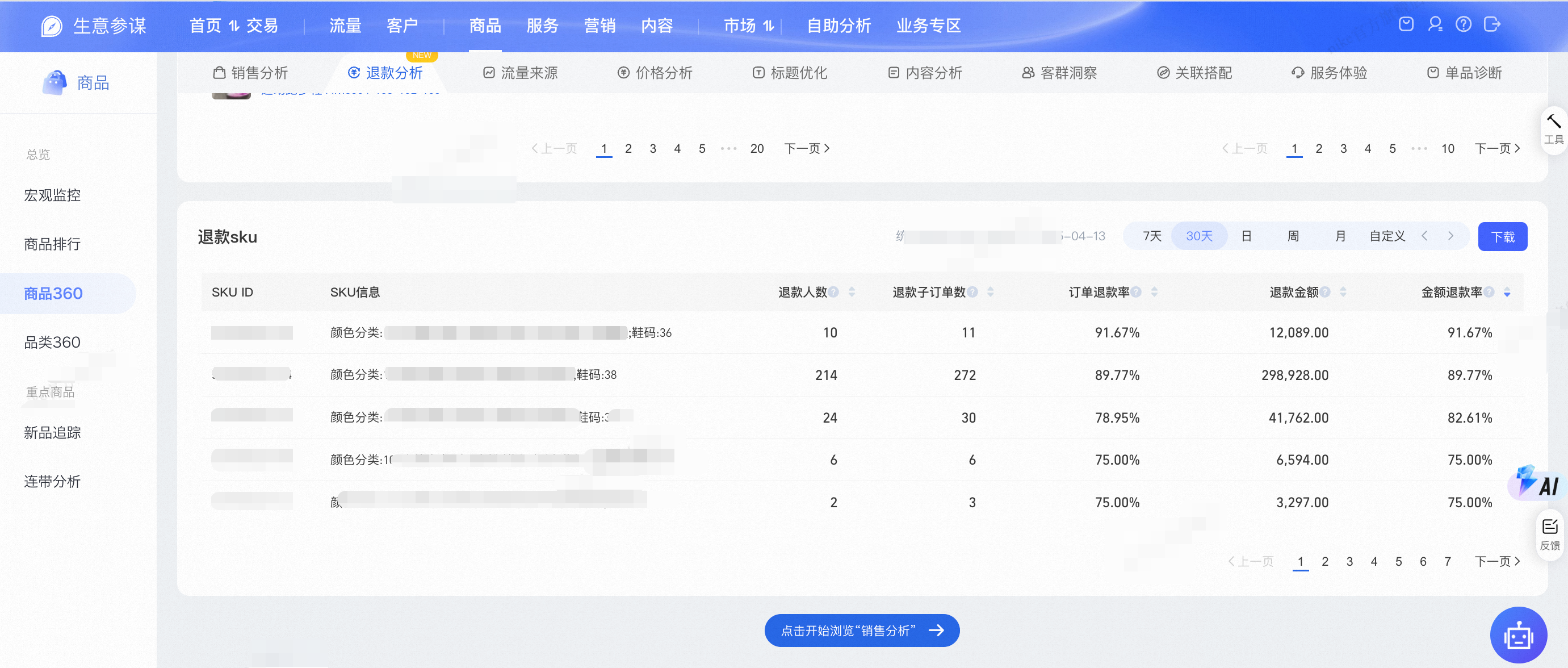Switch to 关联搭配 tab

pos(1194,73)
